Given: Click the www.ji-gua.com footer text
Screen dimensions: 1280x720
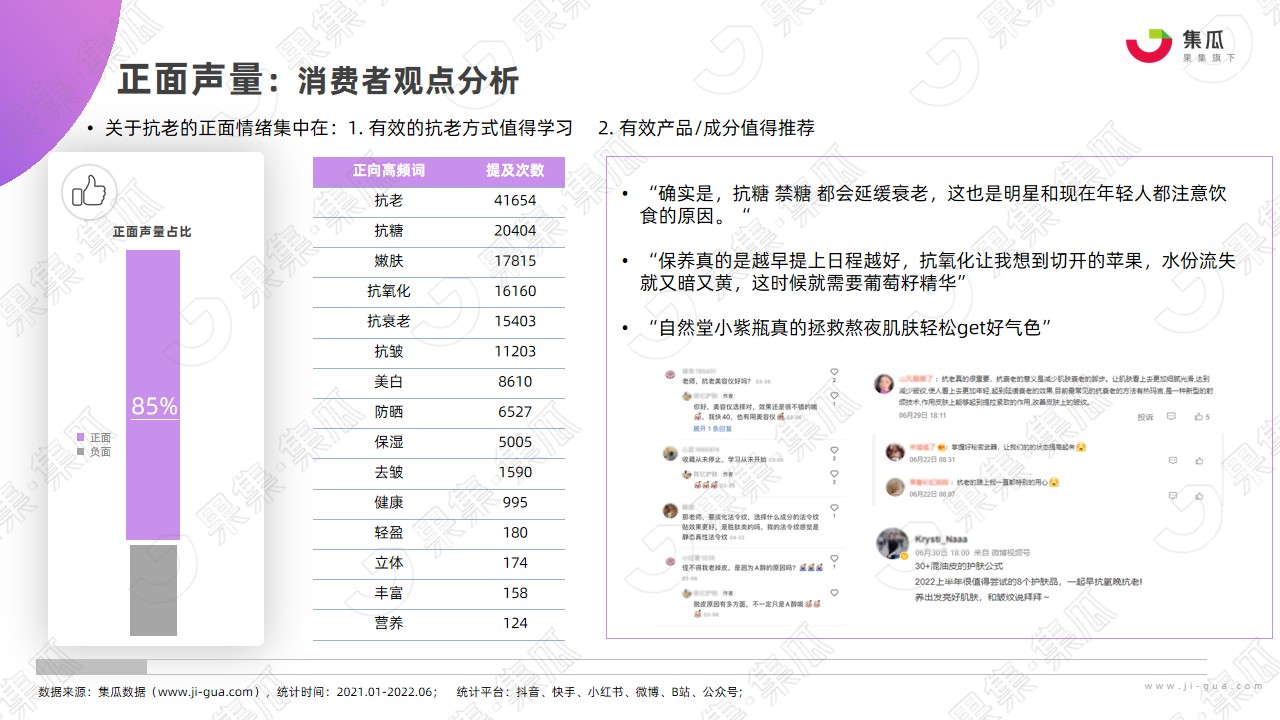Looking at the screenshot, I should (1204, 686).
